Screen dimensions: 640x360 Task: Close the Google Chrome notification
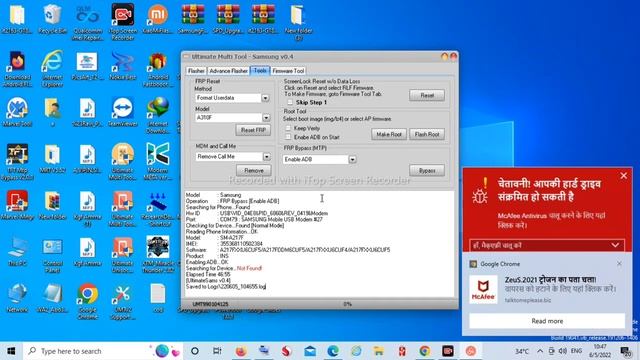619,264
